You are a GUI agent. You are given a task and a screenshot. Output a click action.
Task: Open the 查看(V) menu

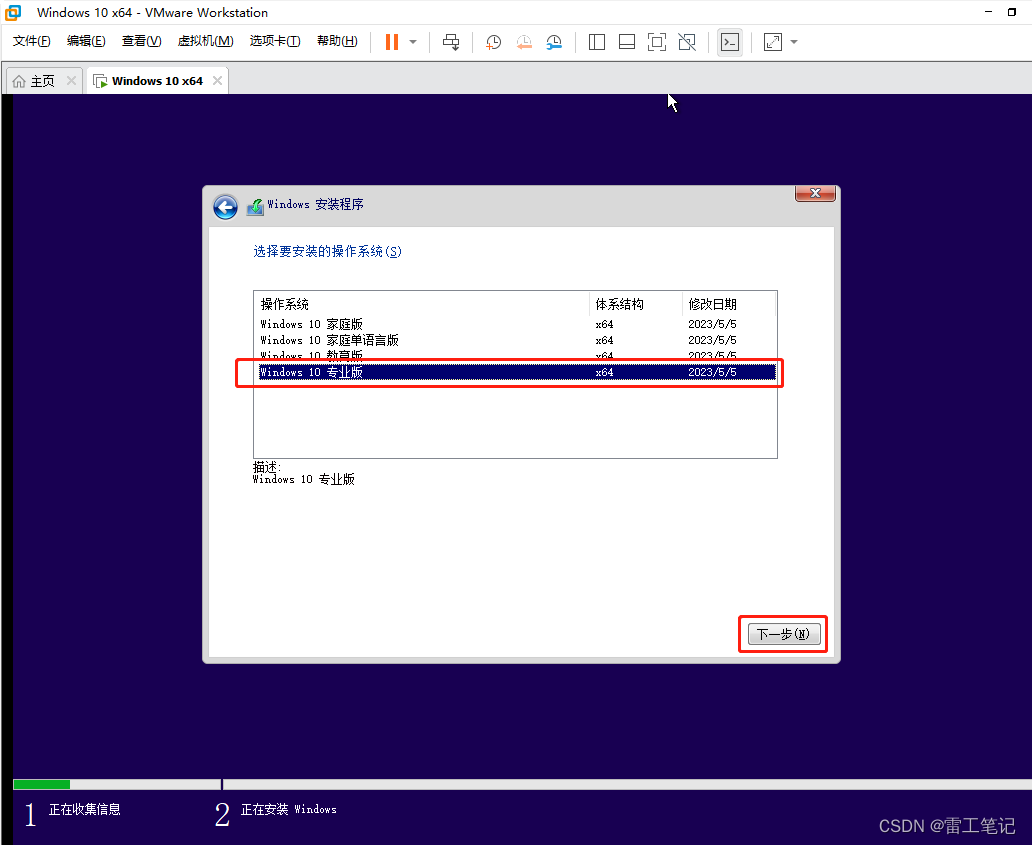(x=142, y=41)
